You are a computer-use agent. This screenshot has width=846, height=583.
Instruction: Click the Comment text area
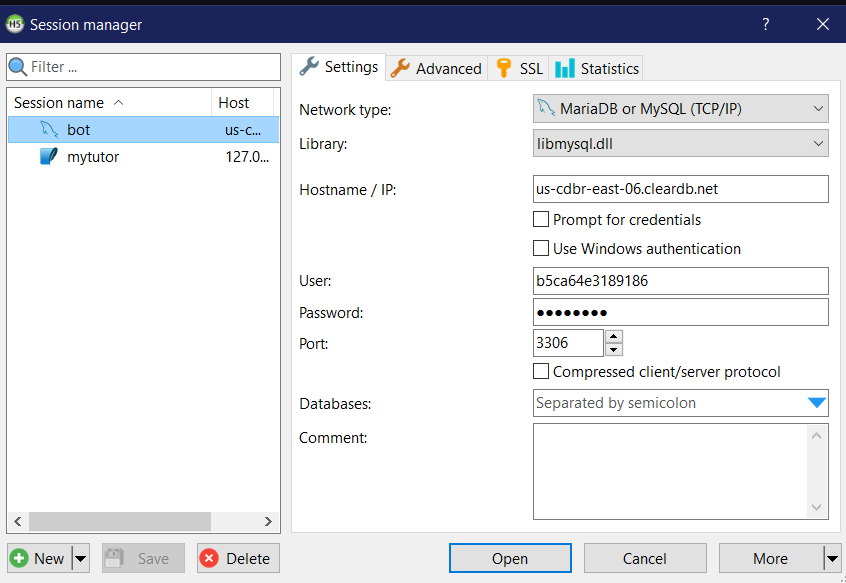671,471
